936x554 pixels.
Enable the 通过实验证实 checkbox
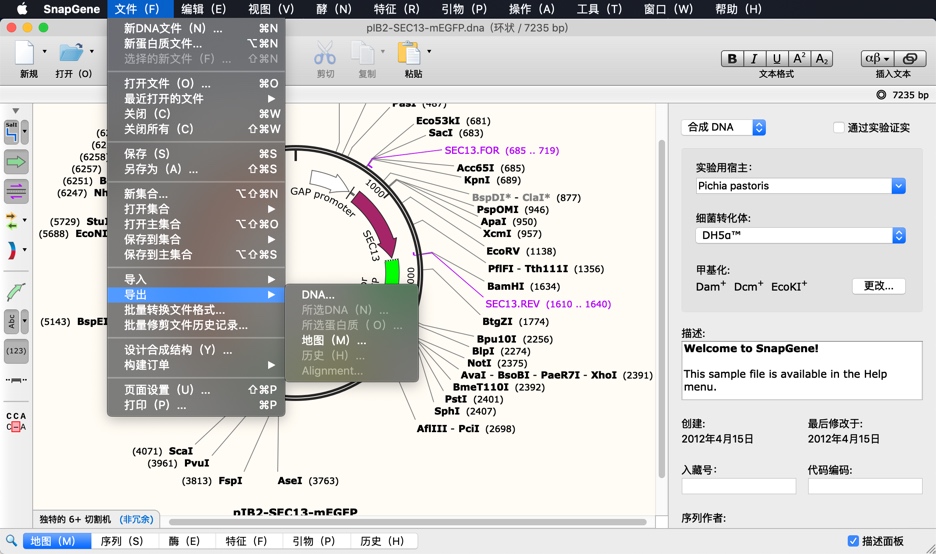[839, 128]
